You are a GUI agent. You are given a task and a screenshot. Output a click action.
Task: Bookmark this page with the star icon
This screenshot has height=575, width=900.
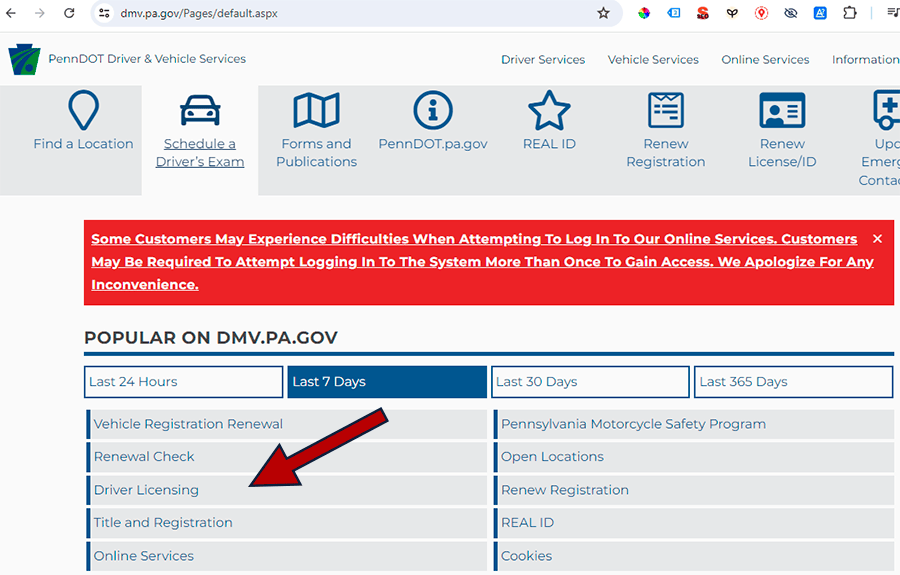603,13
